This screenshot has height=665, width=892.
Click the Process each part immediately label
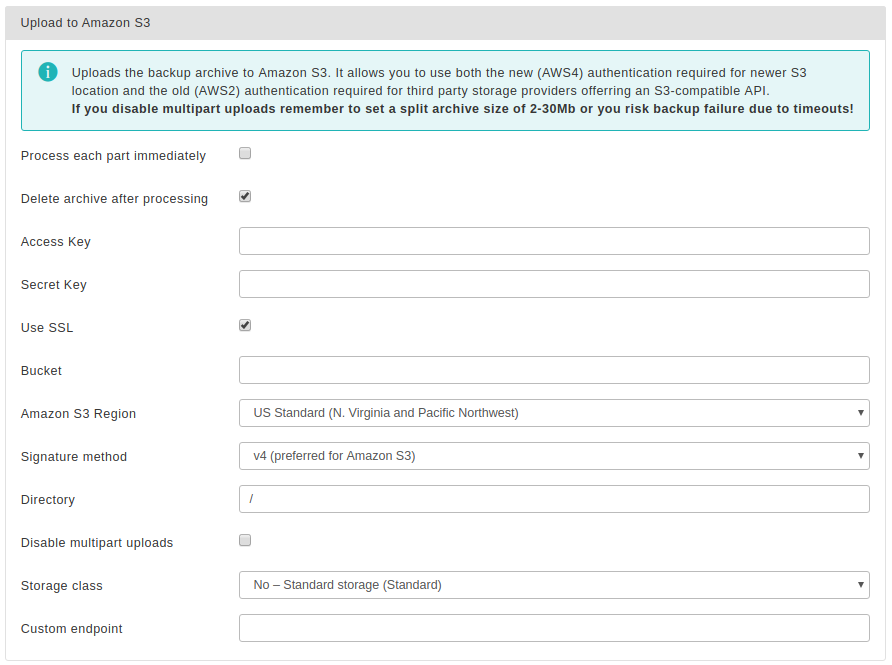(113, 156)
